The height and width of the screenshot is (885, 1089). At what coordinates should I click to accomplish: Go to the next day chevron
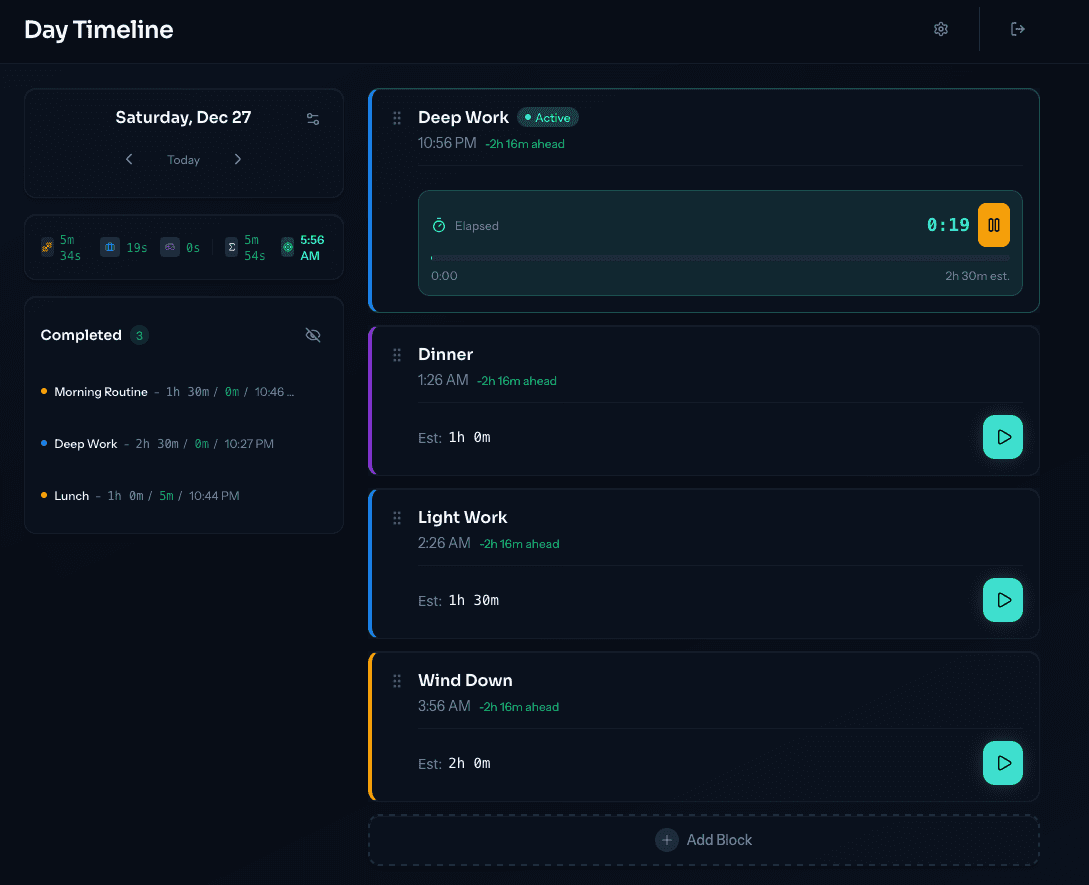coord(237,159)
